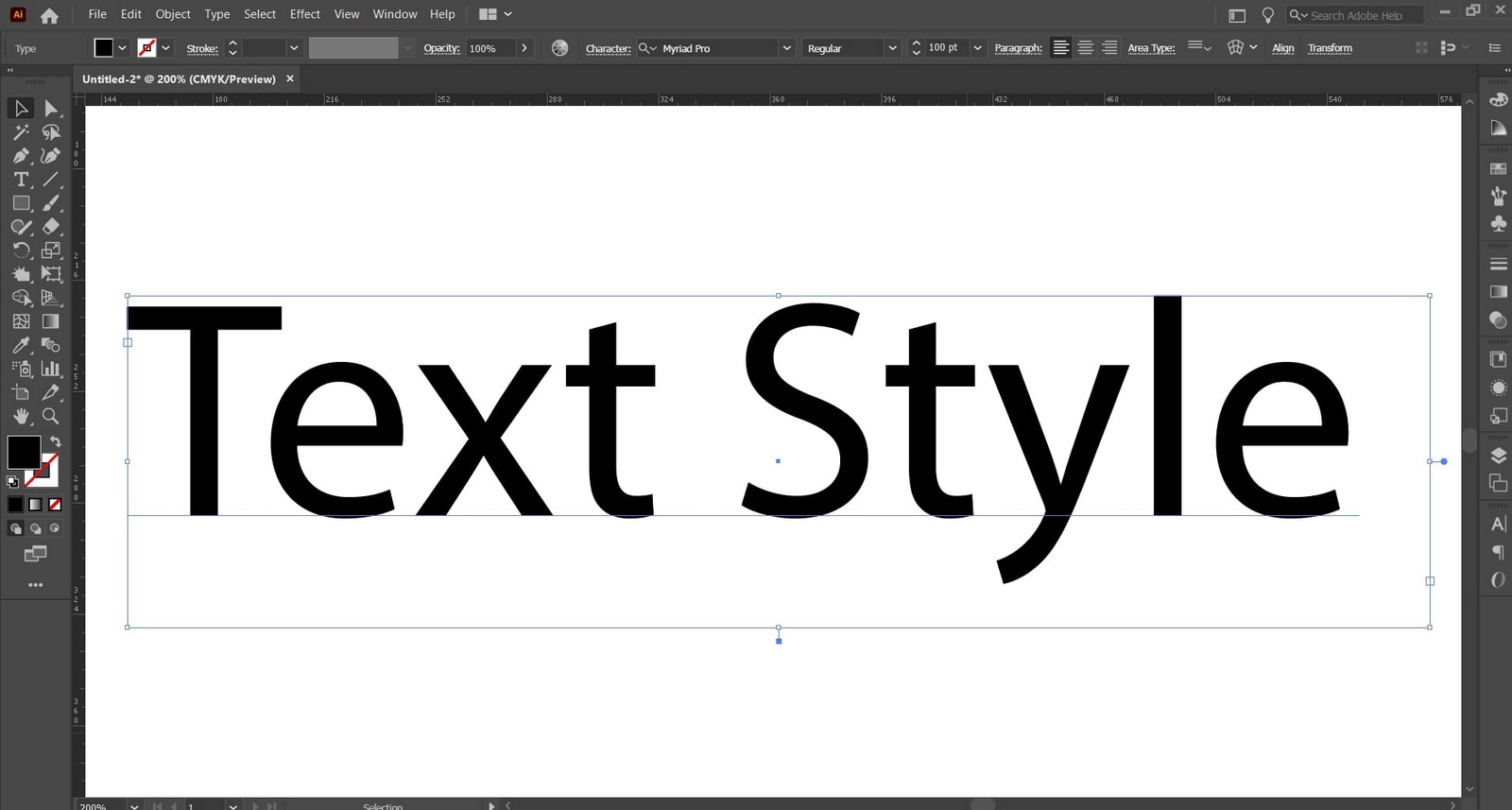This screenshot has width=1512, height=810.
Task: Select the Eyedropper tool
Action: point(21,345)
